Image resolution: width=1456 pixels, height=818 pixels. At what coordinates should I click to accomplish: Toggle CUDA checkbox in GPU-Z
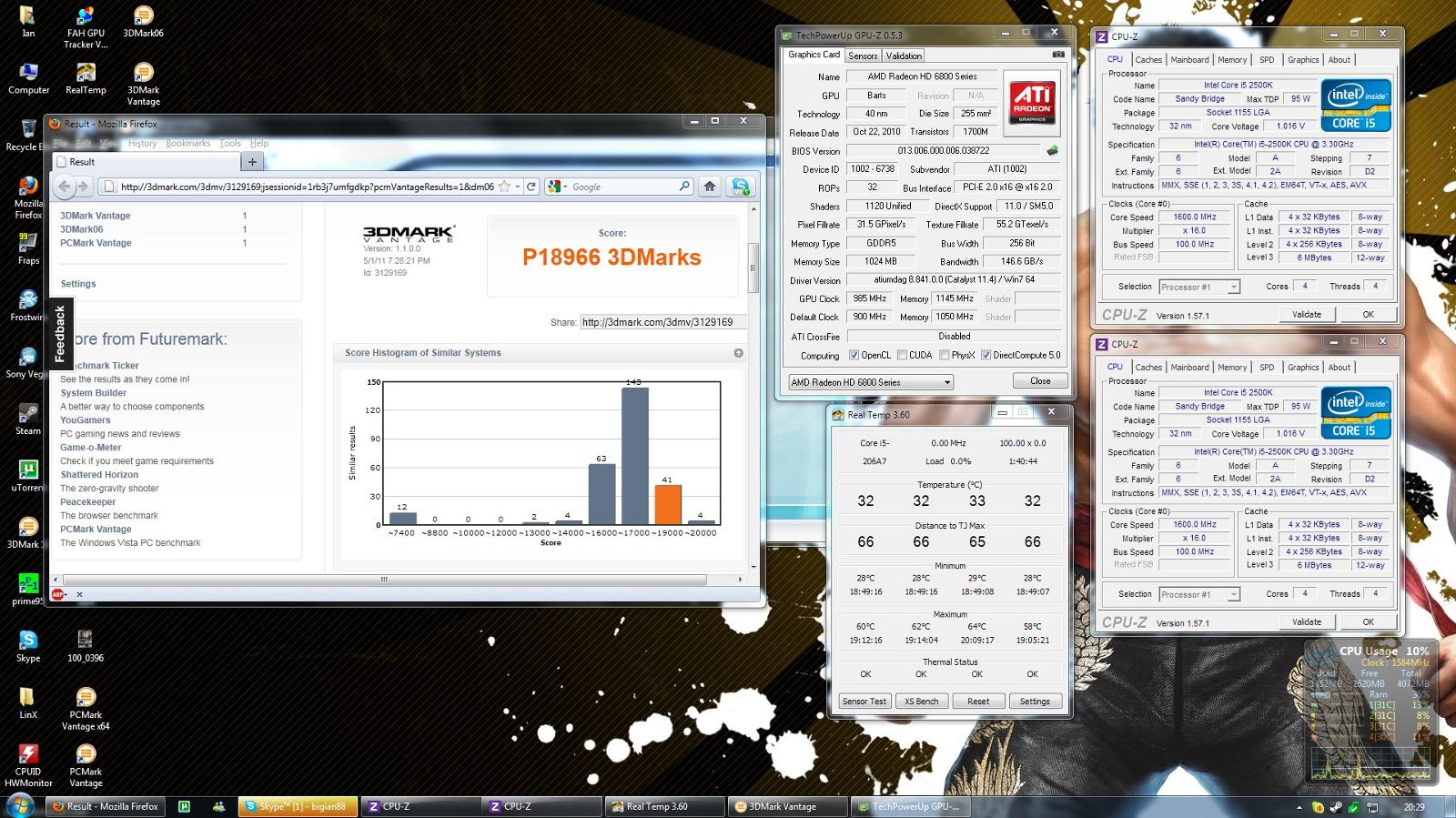[x=902, y=355]
